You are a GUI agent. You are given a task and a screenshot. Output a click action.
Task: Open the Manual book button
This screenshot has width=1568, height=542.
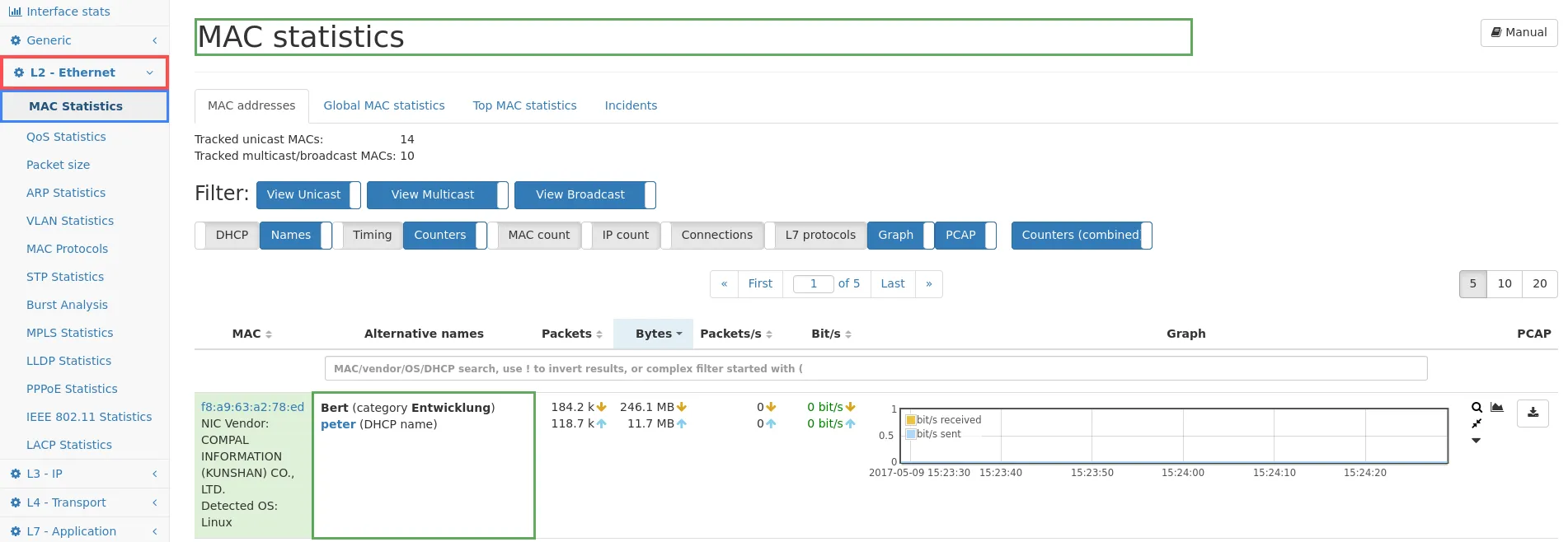(x=1519, y=32)
